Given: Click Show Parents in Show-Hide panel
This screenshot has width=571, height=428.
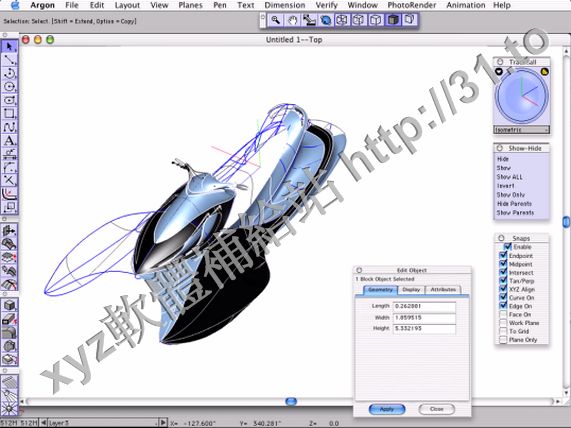Looking at the screenshot, I should (x=515, y=213).
